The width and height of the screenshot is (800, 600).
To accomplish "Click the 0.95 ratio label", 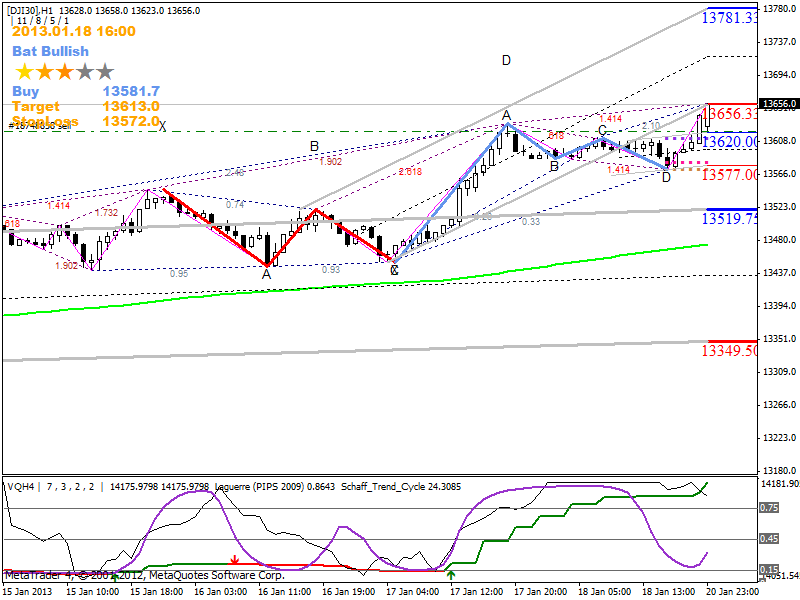I will pos(179,274).
